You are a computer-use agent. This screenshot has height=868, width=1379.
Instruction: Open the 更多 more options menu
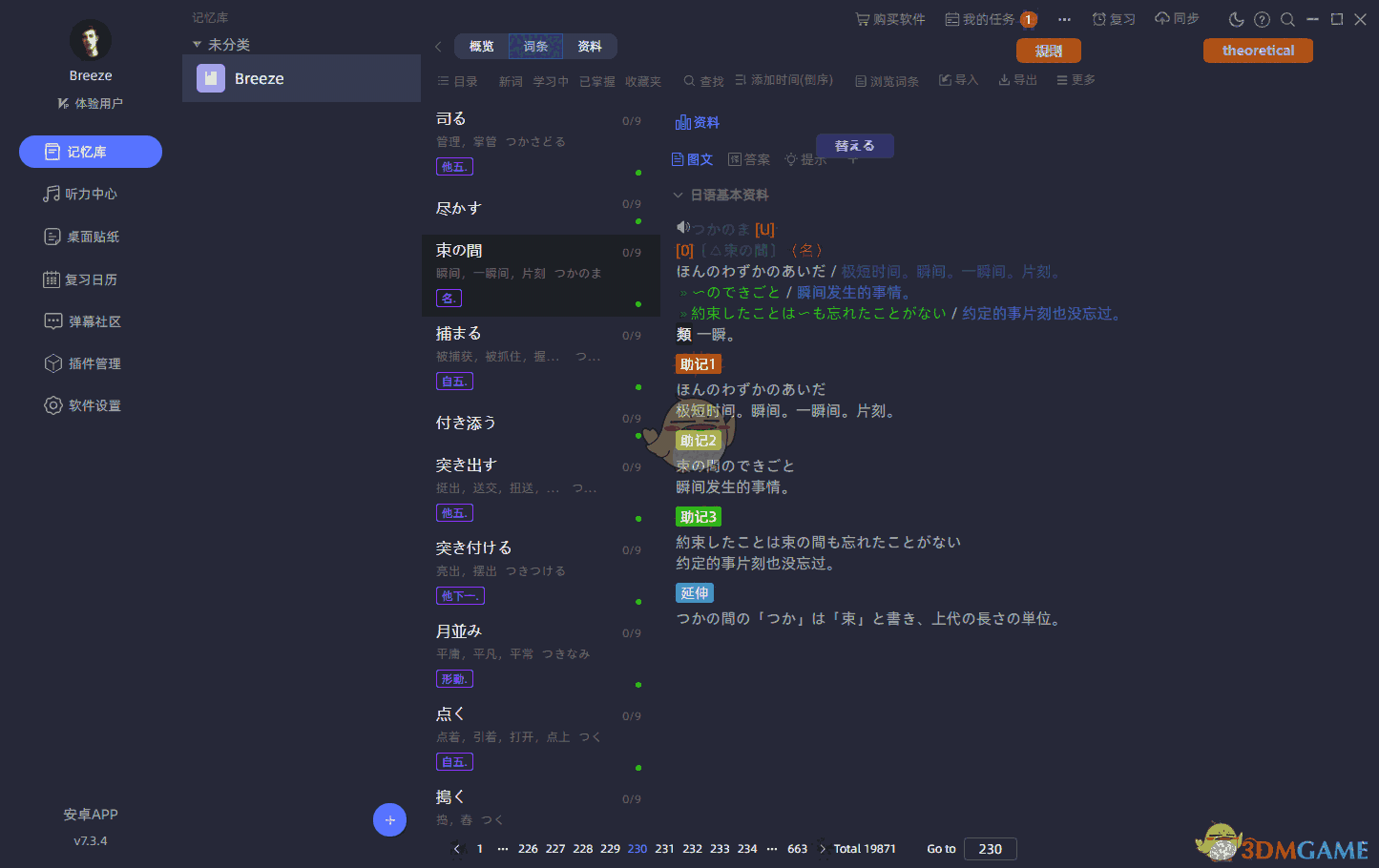coord(1075,80)
